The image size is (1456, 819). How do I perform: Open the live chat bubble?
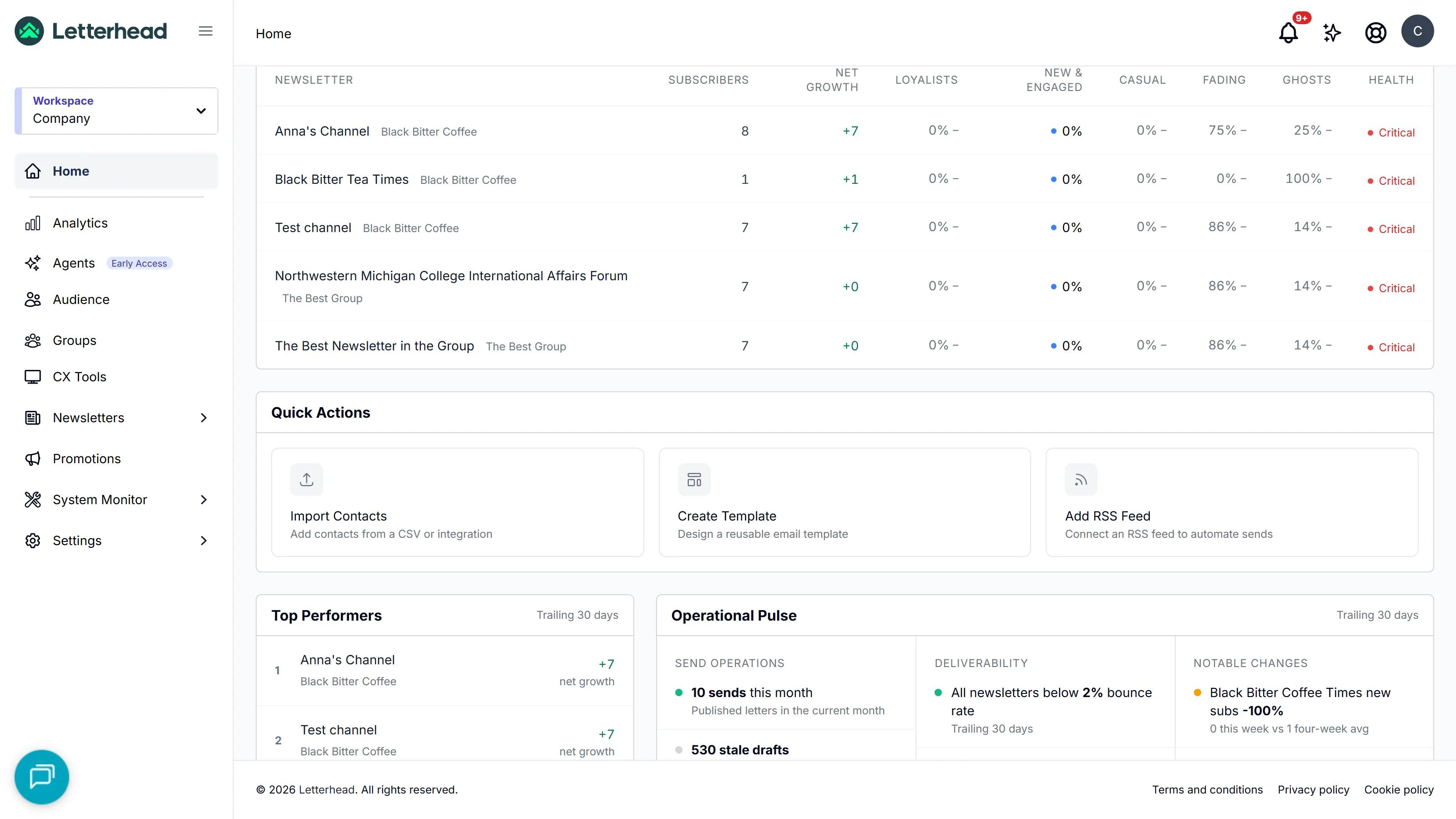click(x=42, y=776)
